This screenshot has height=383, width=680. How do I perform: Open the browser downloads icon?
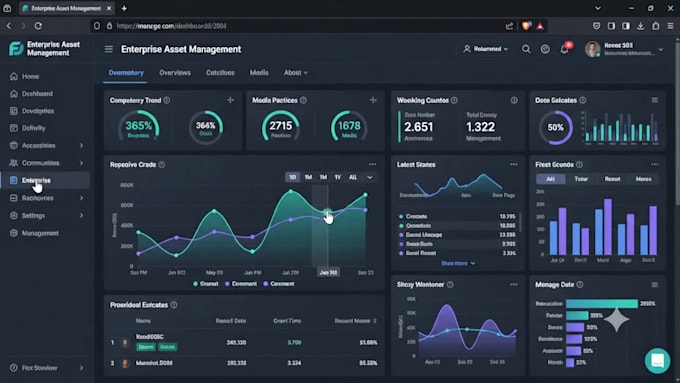click(x=641, y=26)
